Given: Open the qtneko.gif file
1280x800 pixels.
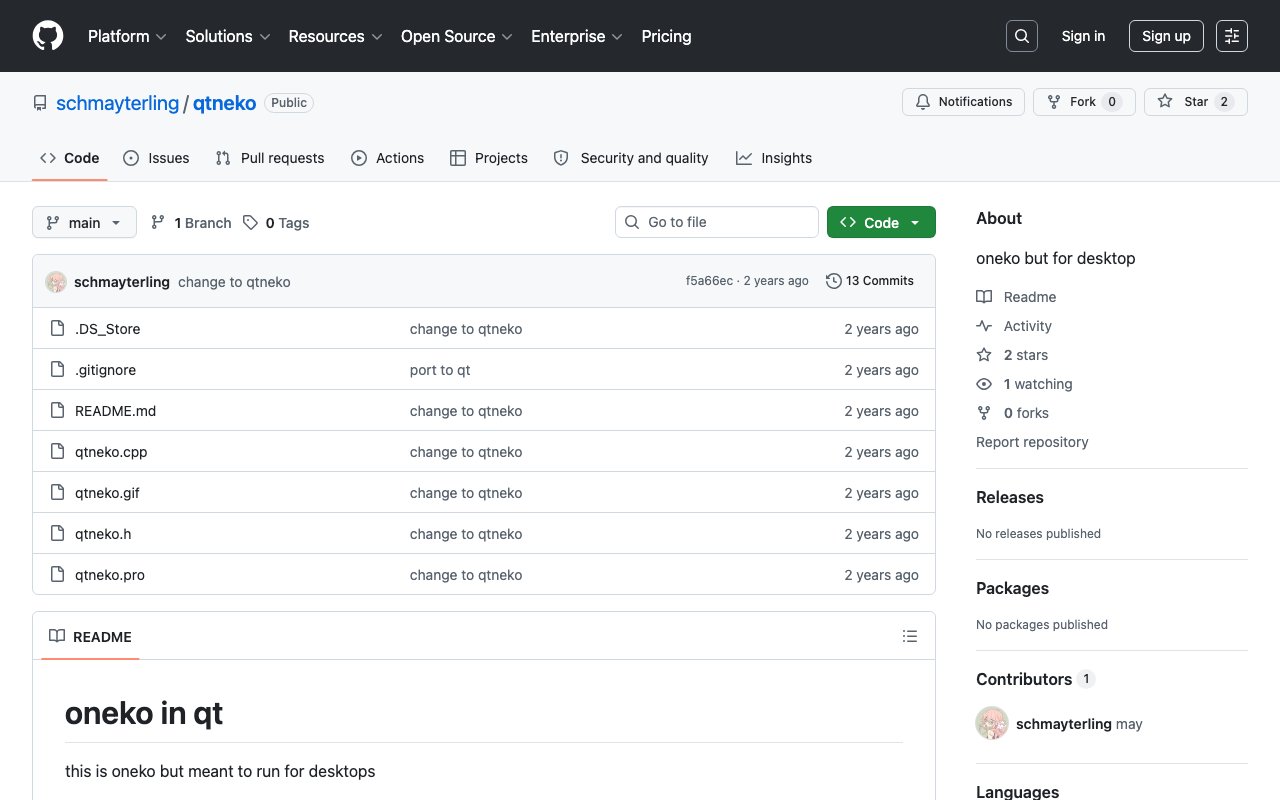Looking at the screenshot, I should pos(107,493).
